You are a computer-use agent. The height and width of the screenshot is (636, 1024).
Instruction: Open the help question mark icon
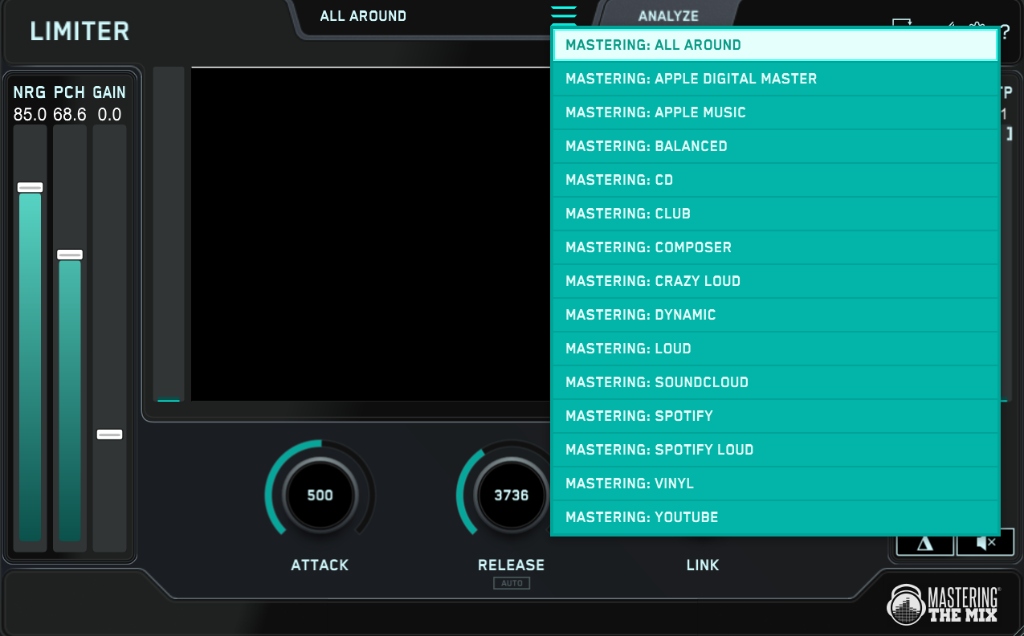(x=1005, y=32)
